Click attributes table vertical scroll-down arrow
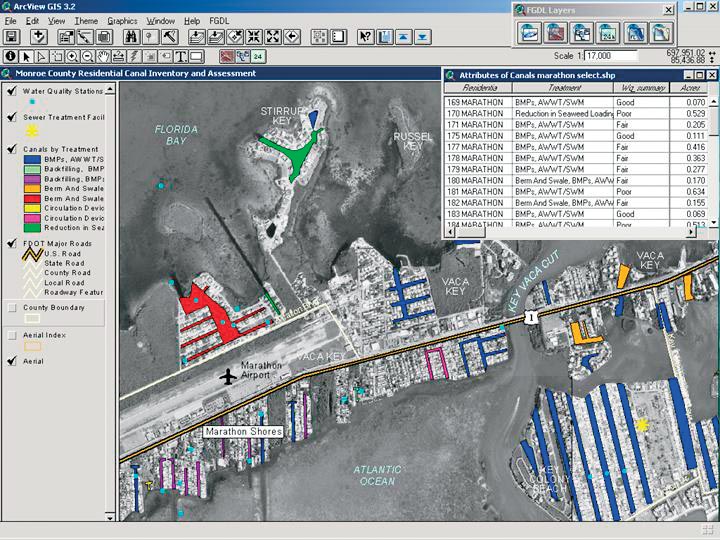720x540 pixels. point(713,223)
